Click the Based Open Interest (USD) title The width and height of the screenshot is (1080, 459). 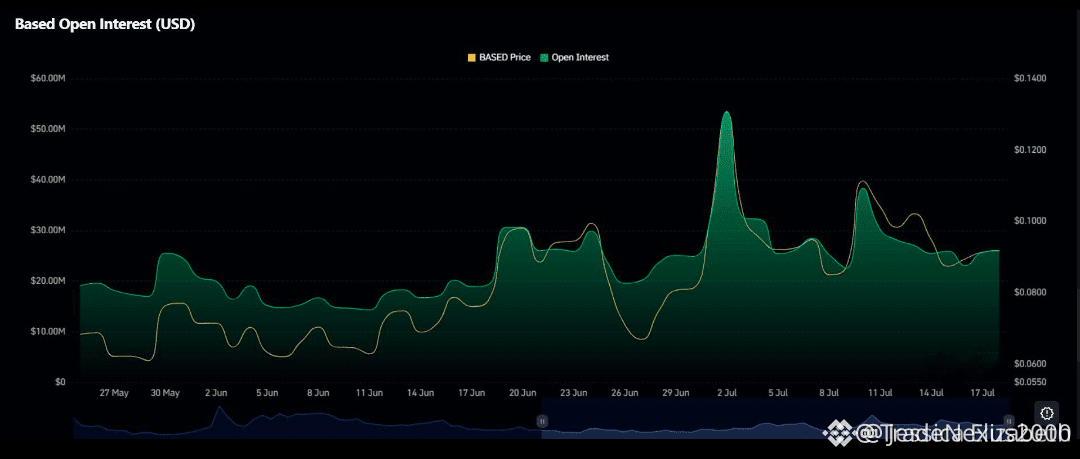pos(105,24)
